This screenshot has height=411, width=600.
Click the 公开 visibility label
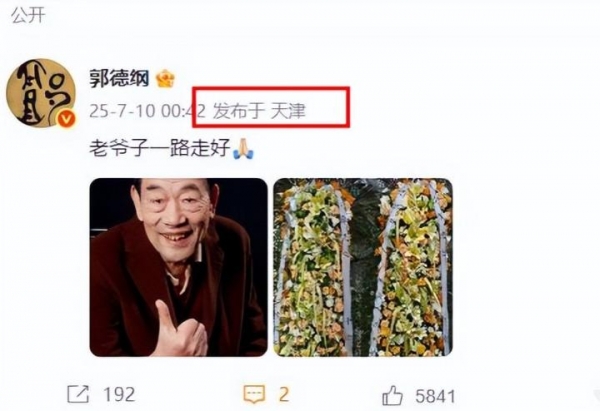[x=28, y=15]
